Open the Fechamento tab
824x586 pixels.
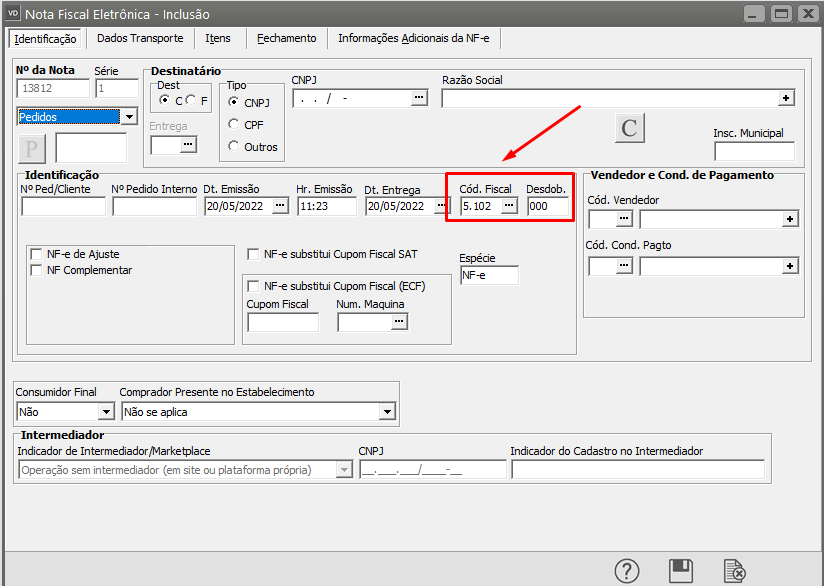point(286,38)
